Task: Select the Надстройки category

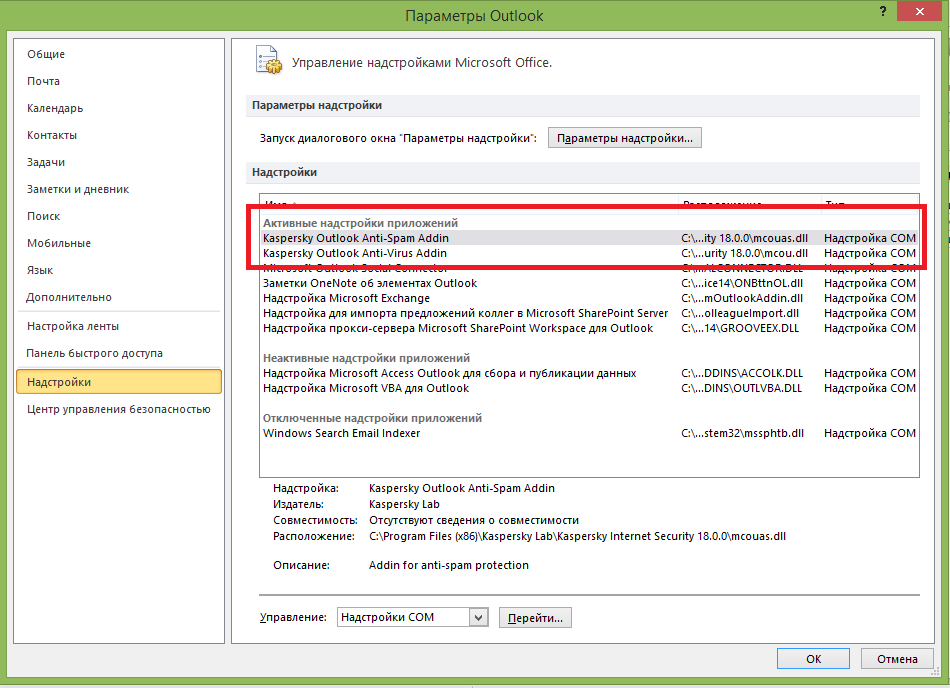Action: (x=119, y=382)
